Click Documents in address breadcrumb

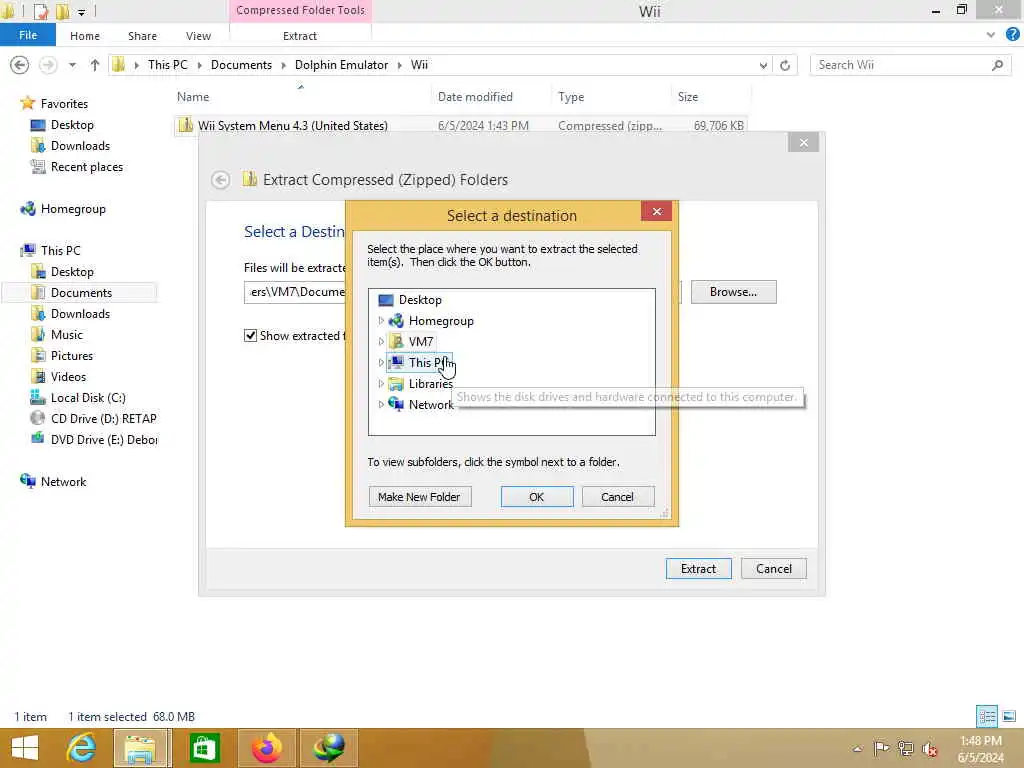coord(241,65)
